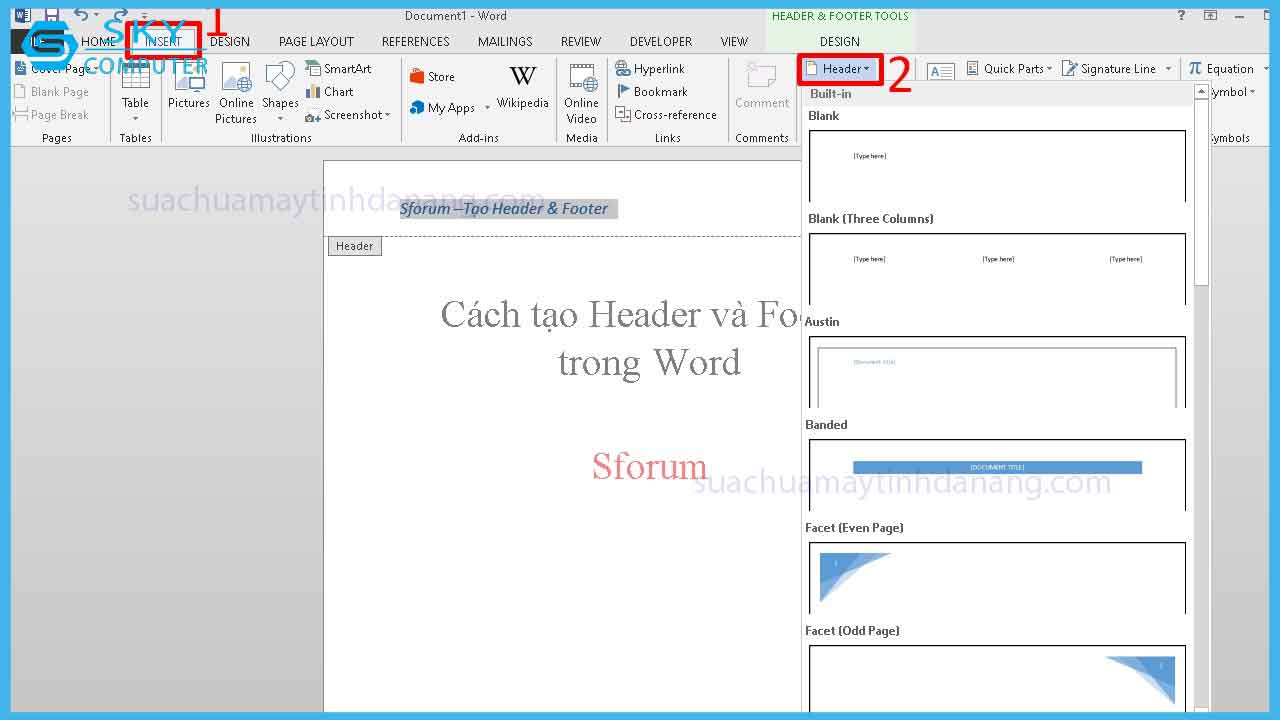Expand the Quick Parts dropdown
Screen dimensions: 1280x720
tap(1009, 69)
